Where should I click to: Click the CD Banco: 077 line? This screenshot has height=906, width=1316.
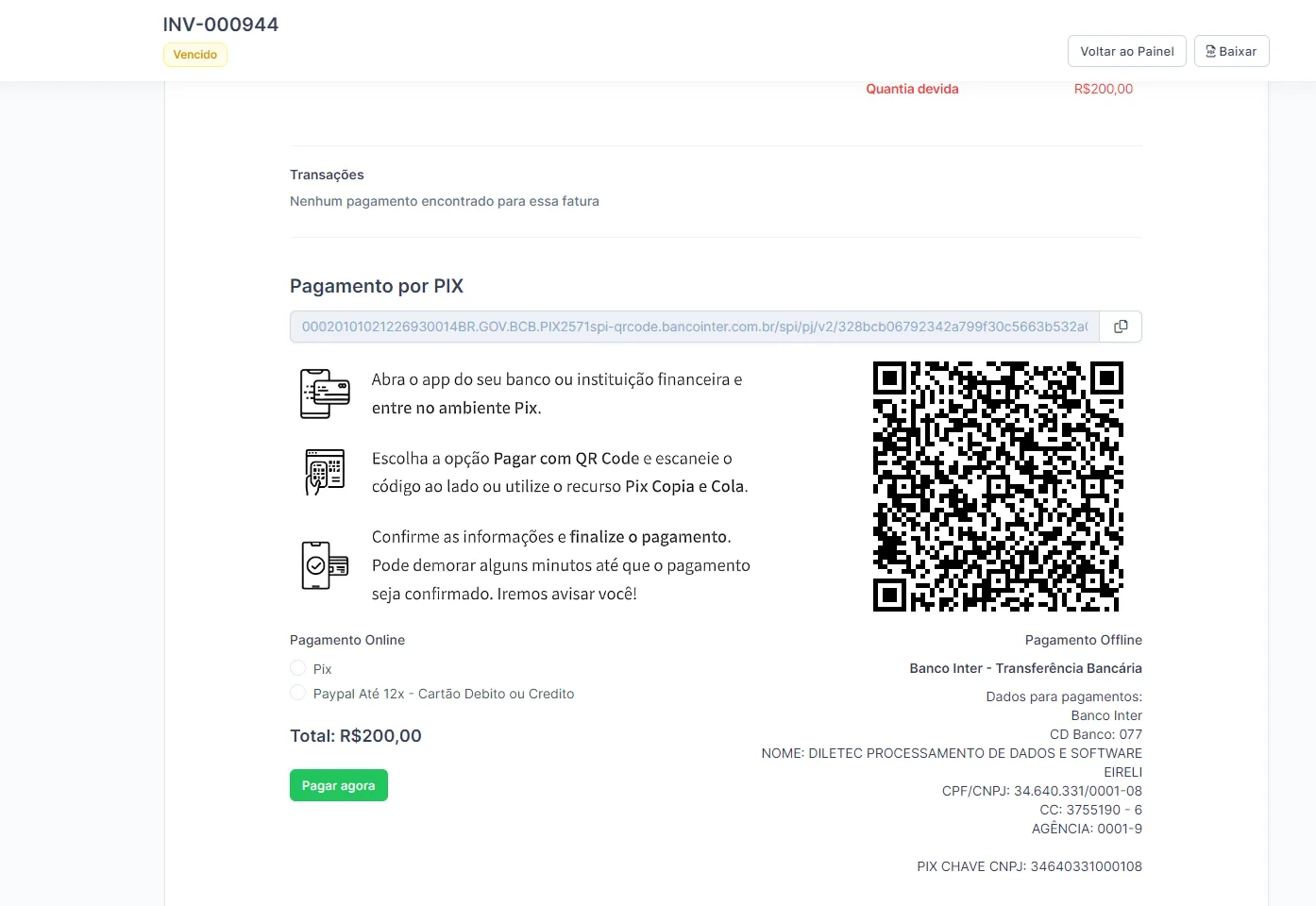[1096, 734]
